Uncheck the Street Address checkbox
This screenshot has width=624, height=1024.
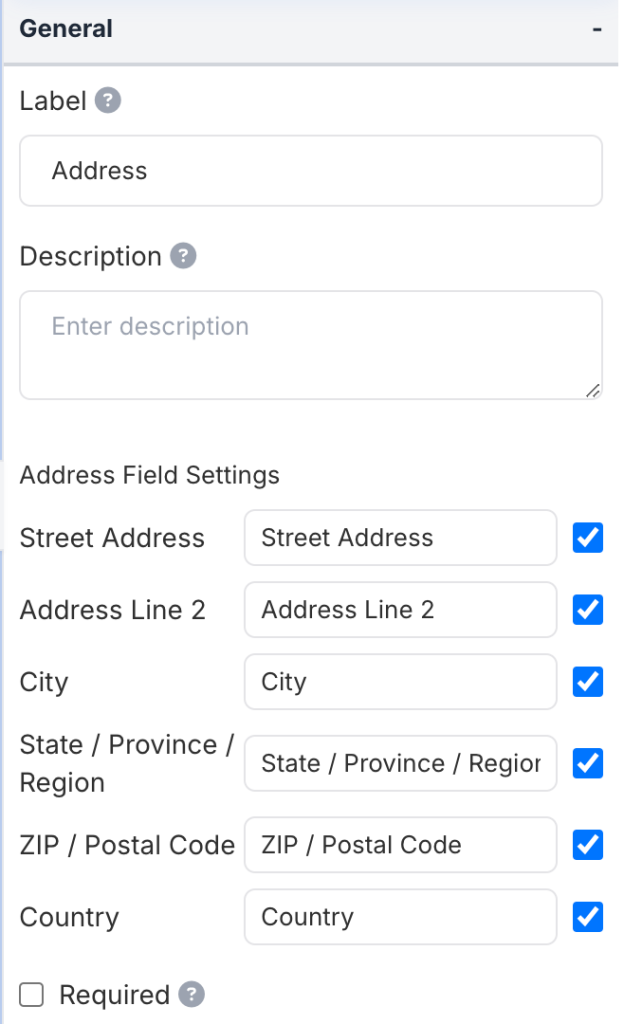pyautogui.click(x=588, y=538)
